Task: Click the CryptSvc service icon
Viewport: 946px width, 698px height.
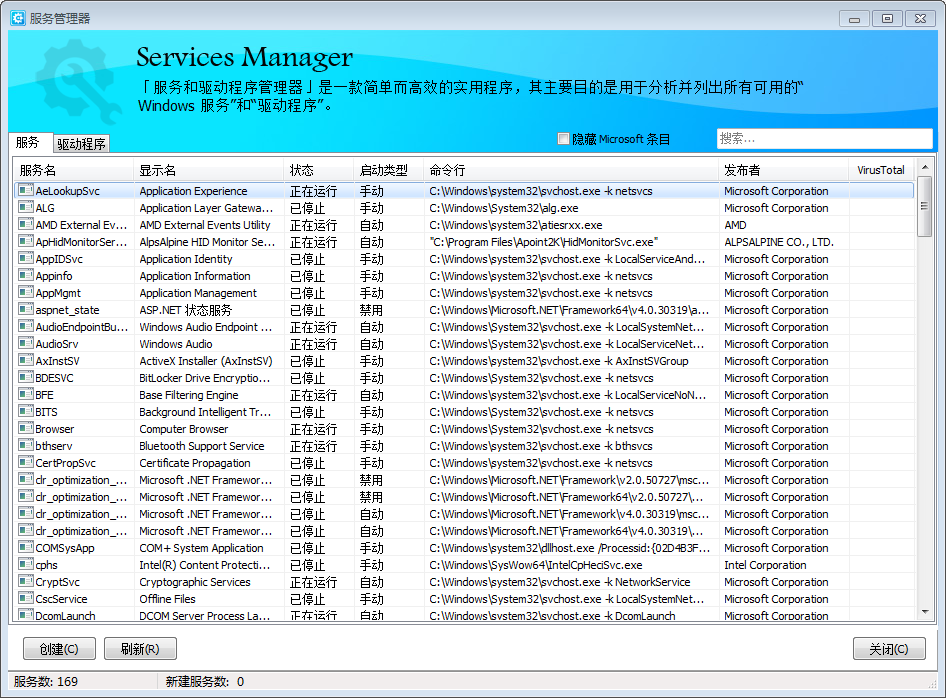Action: coord(26,582)
